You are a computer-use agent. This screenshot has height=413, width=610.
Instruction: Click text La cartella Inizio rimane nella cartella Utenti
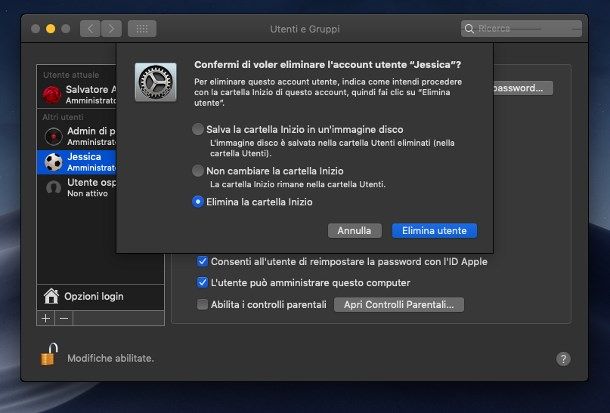(298, 184)
